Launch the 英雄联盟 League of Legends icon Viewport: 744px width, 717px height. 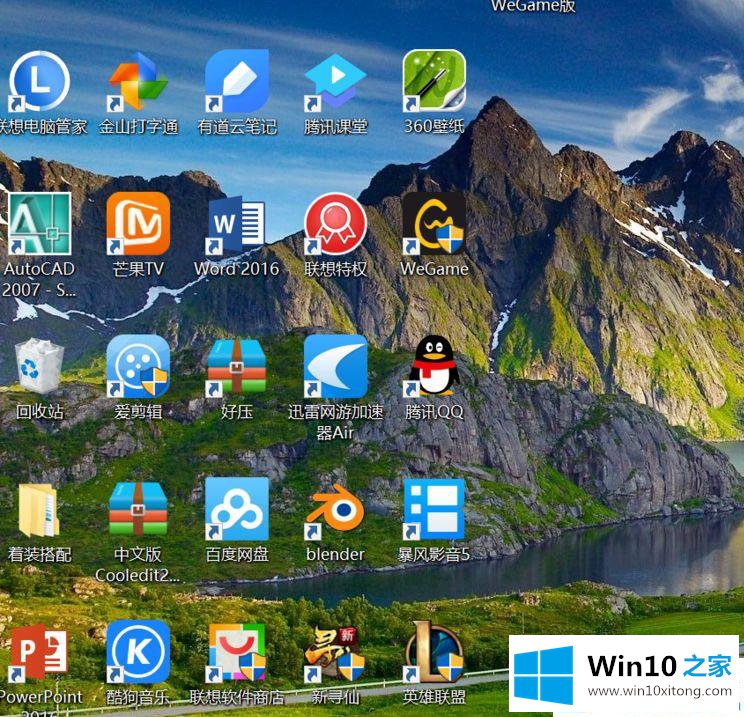point(434,652)
